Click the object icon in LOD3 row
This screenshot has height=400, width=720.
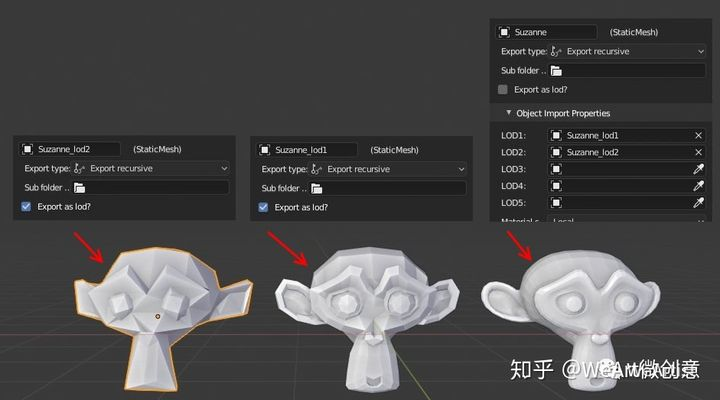click(x=556, y=169)
